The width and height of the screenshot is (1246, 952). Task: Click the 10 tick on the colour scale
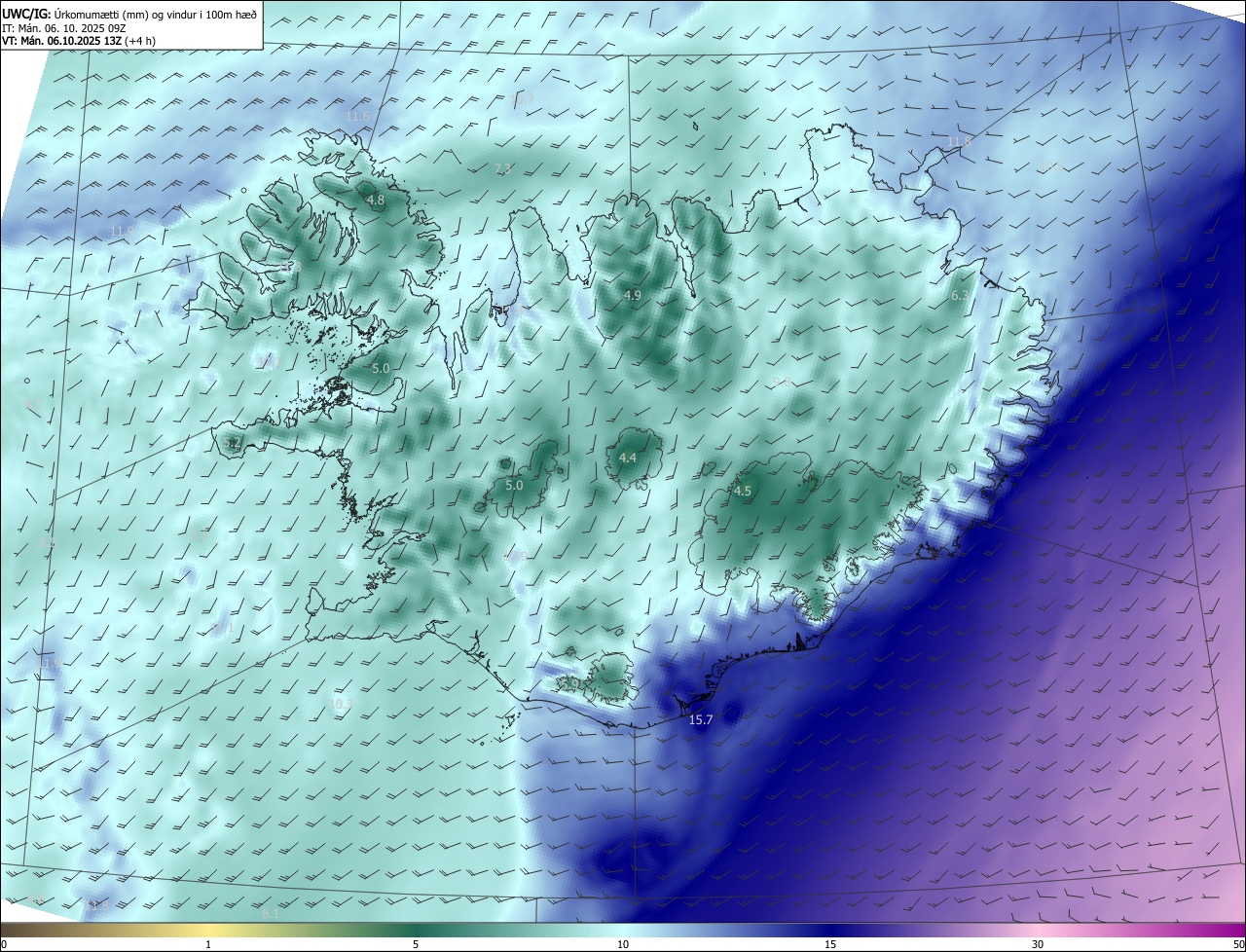(623, 944)
